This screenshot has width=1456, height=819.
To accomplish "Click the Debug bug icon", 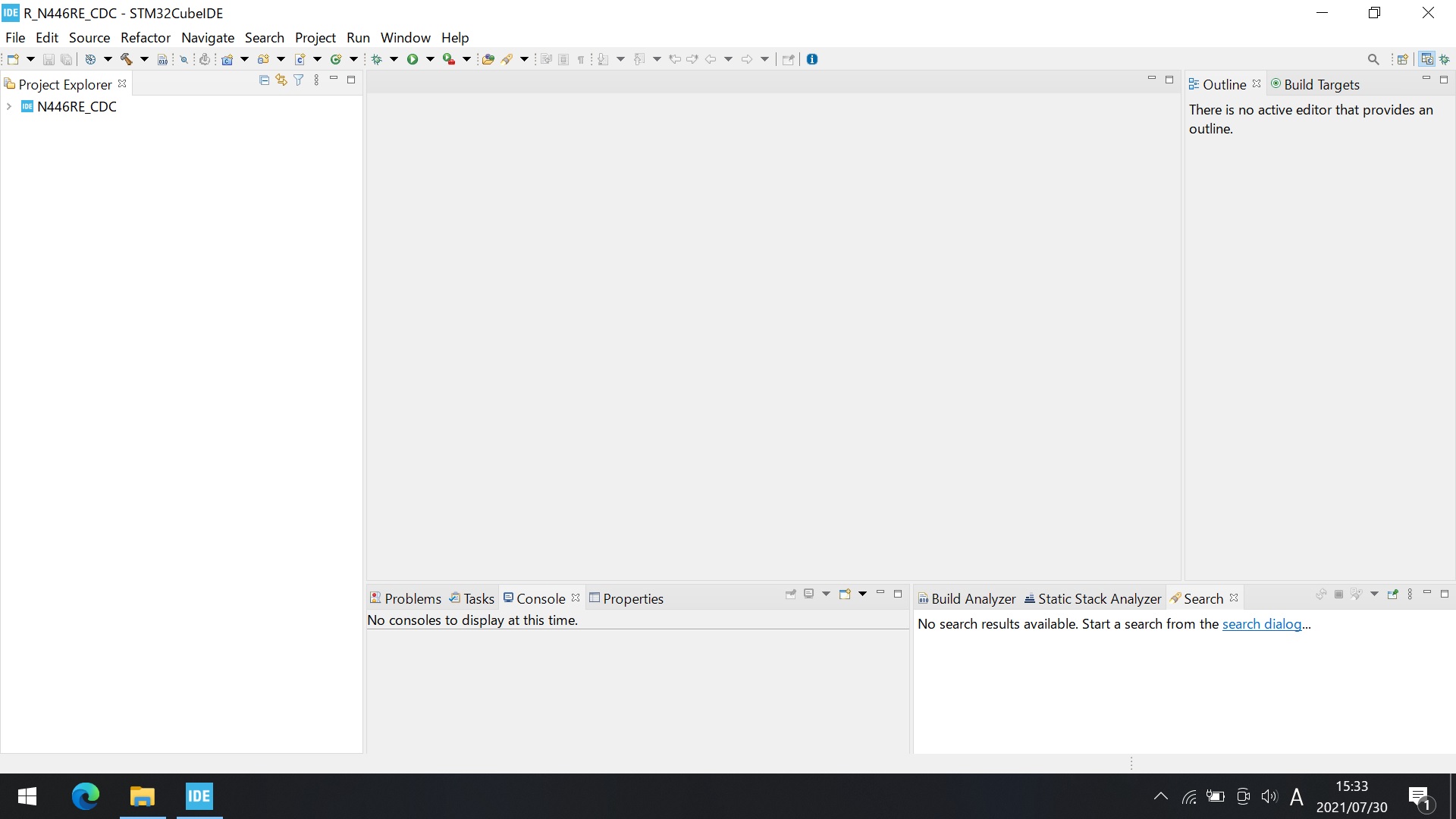I will pyautogui.click(x=376, y=59).
